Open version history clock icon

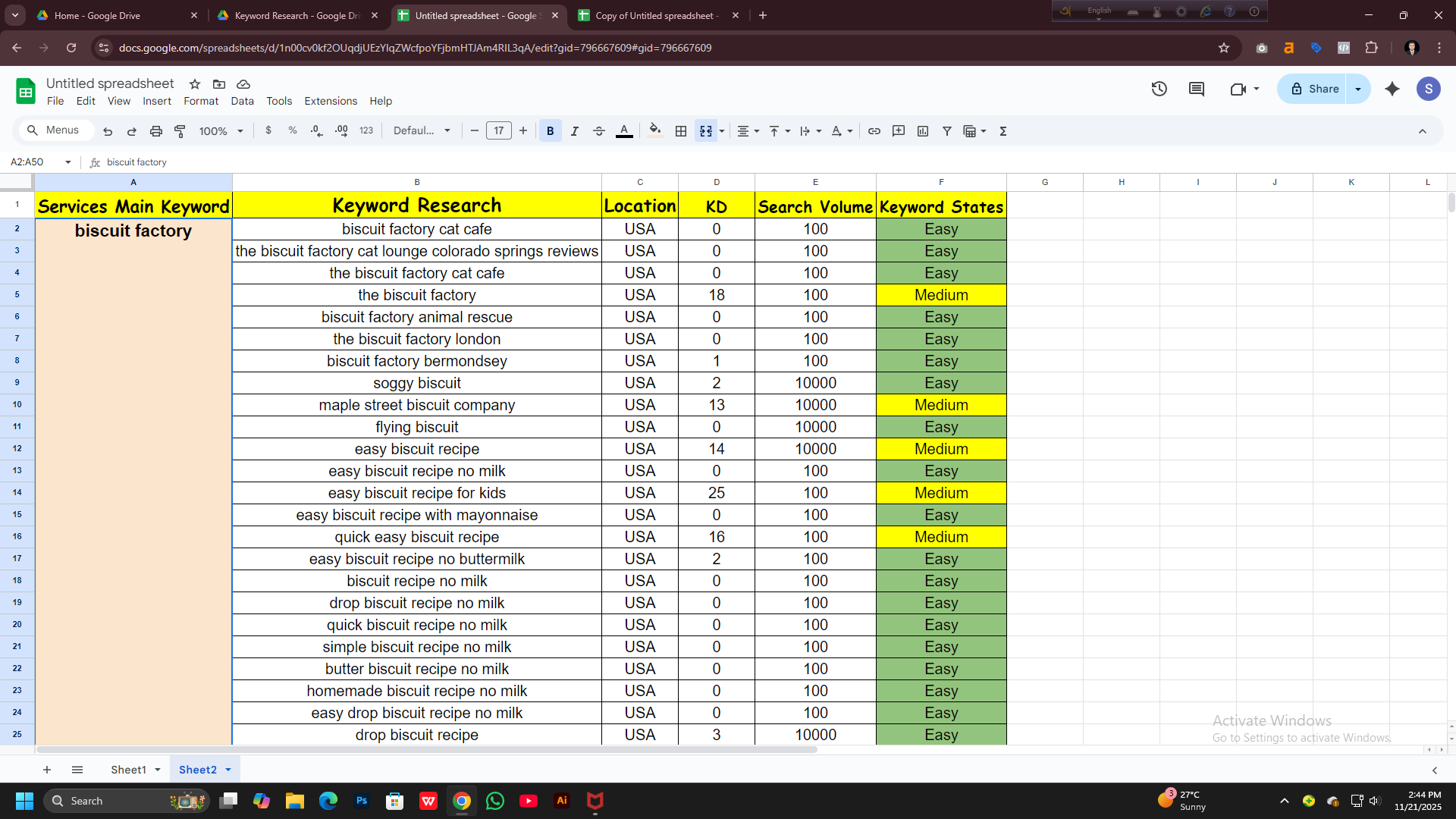pos(1159,89)
